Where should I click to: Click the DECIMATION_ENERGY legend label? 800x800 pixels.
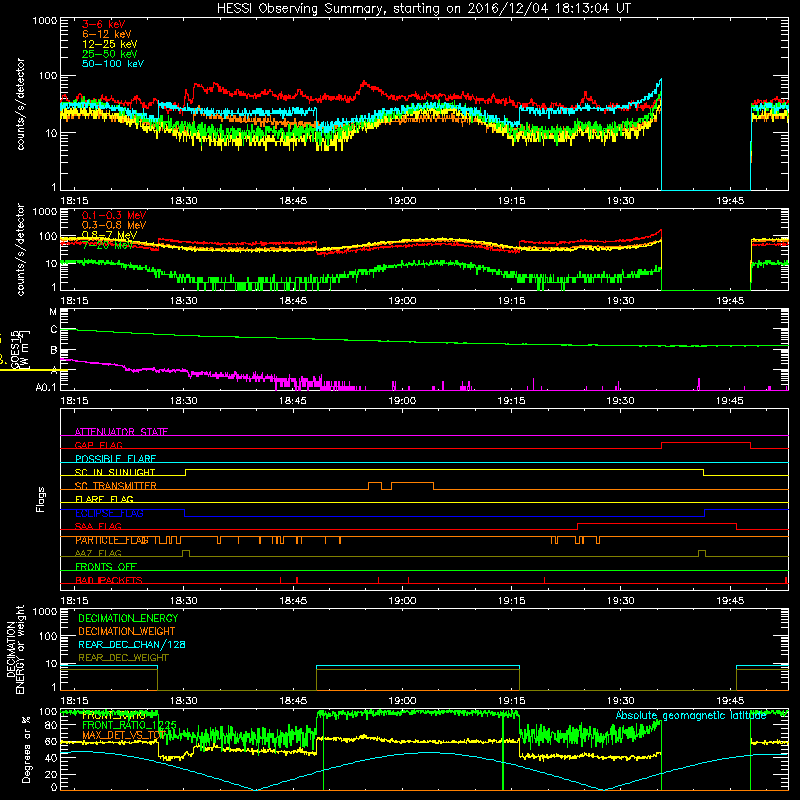128,618
